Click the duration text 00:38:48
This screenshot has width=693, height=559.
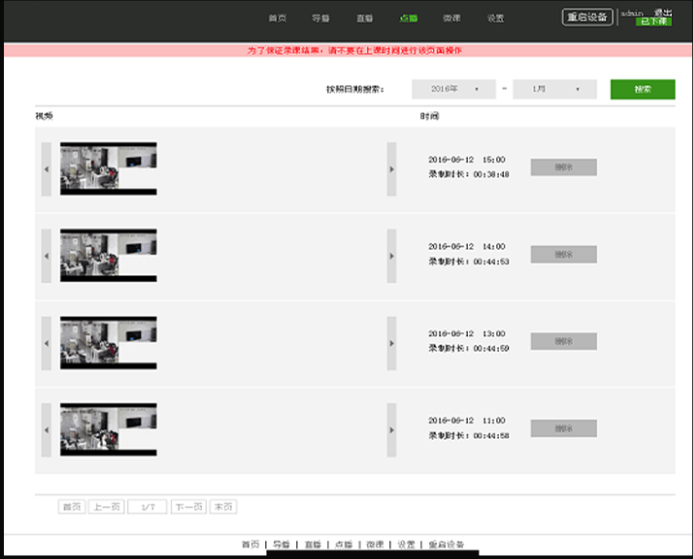tap(491, 175)
